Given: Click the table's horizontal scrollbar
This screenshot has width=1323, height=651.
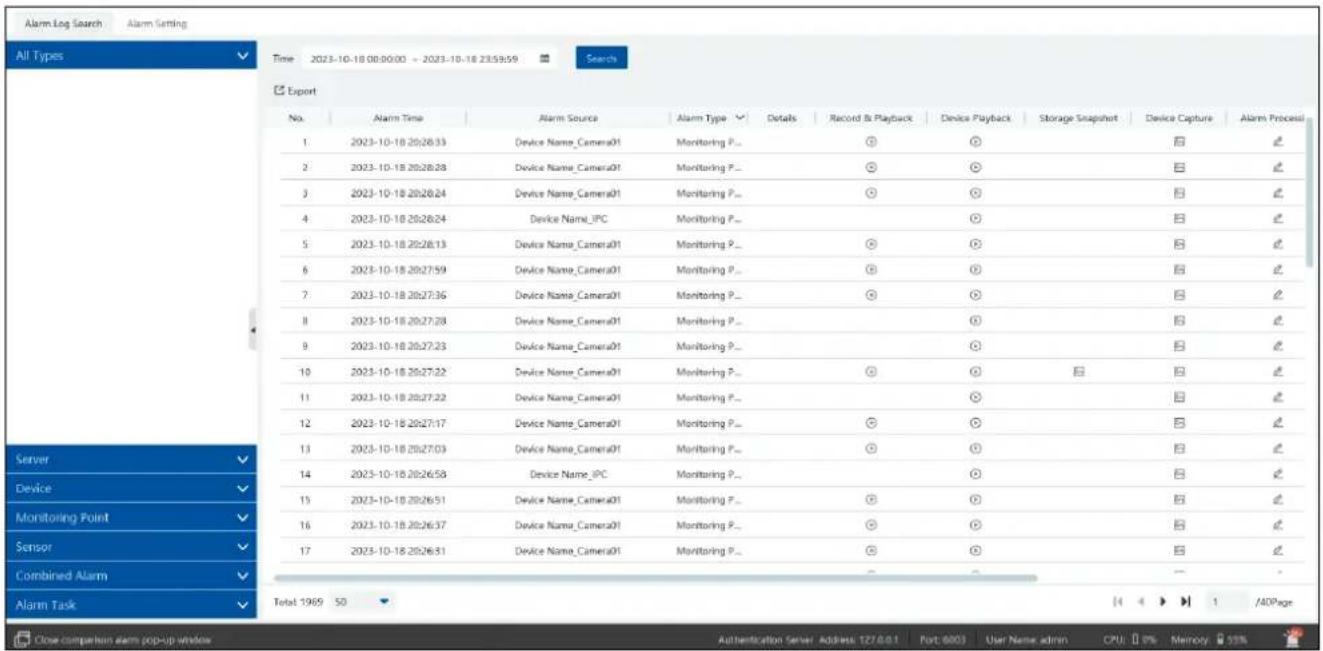Looking at the screenshot, I should point(655,577).
